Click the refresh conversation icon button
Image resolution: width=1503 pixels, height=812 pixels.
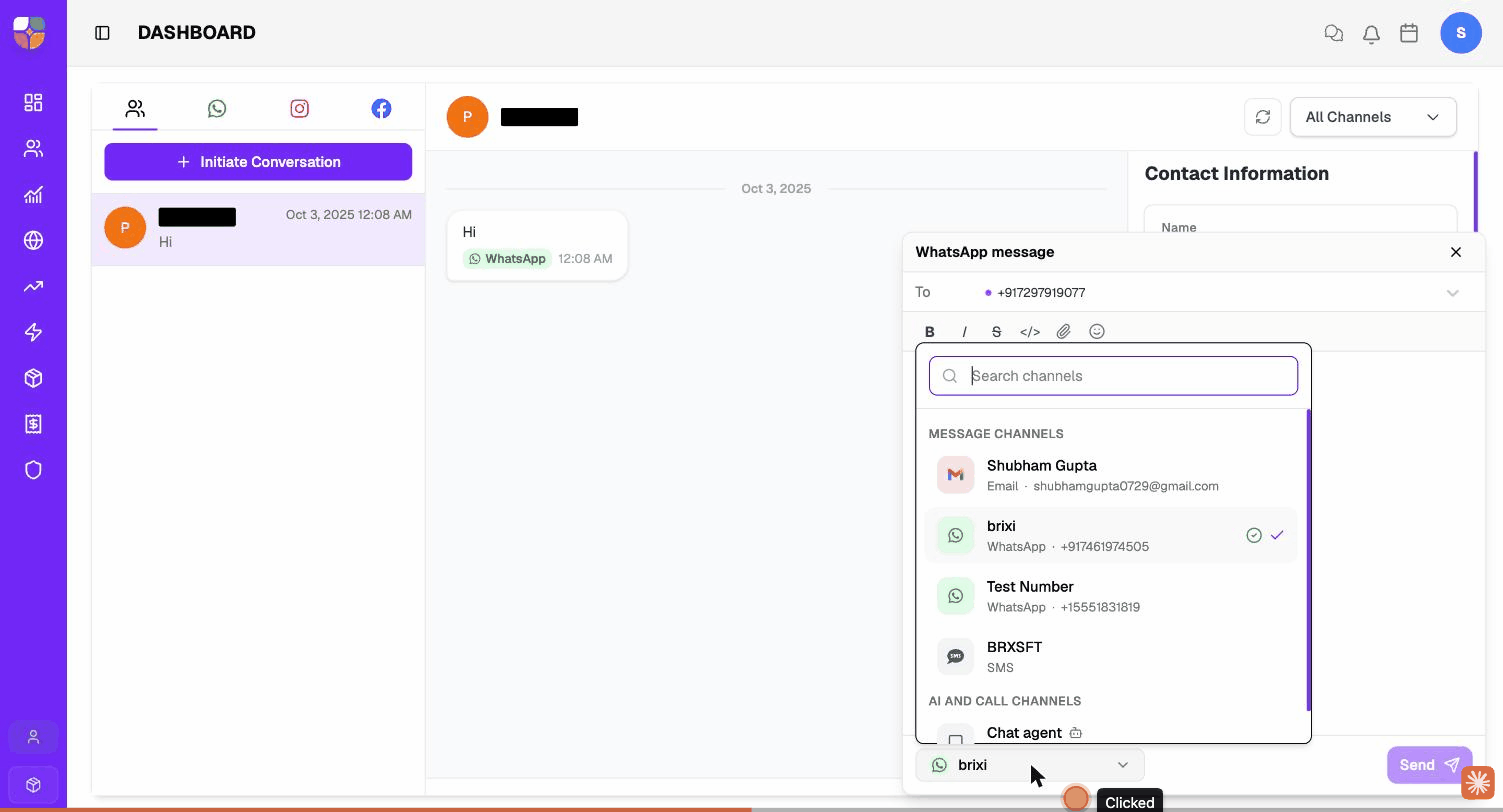[x=1263, y=117]
